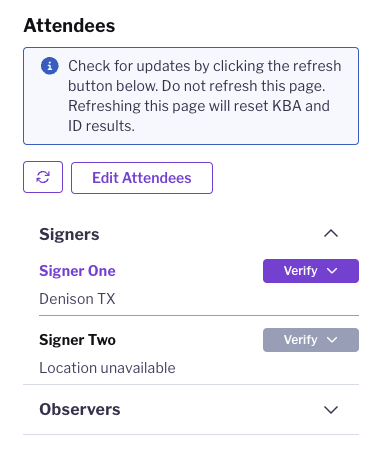The image size is (380, 449).
Task: Click the refresh attendees icon button
Action: [x=43, y=177]
